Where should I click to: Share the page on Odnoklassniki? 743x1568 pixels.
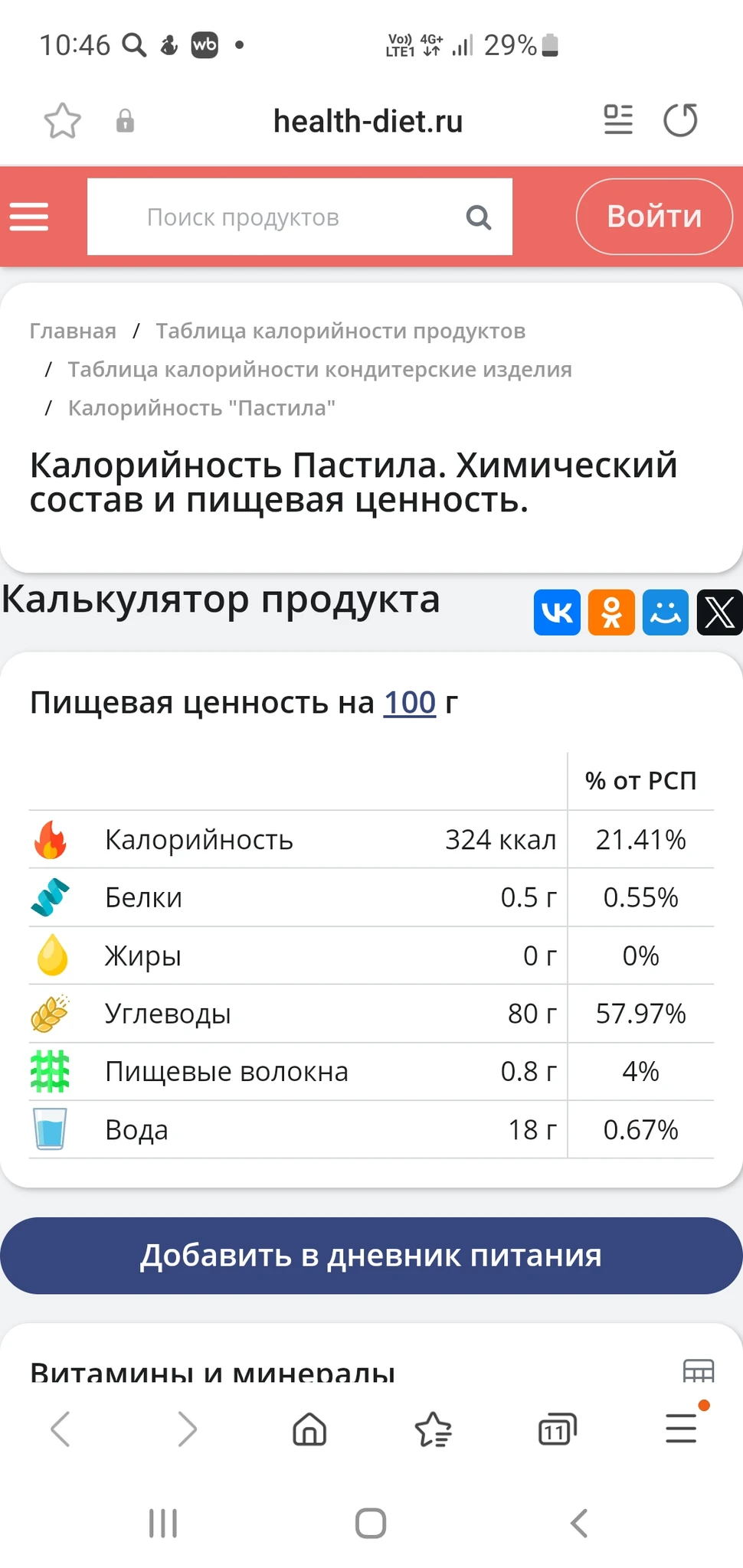tap(611, 612)
